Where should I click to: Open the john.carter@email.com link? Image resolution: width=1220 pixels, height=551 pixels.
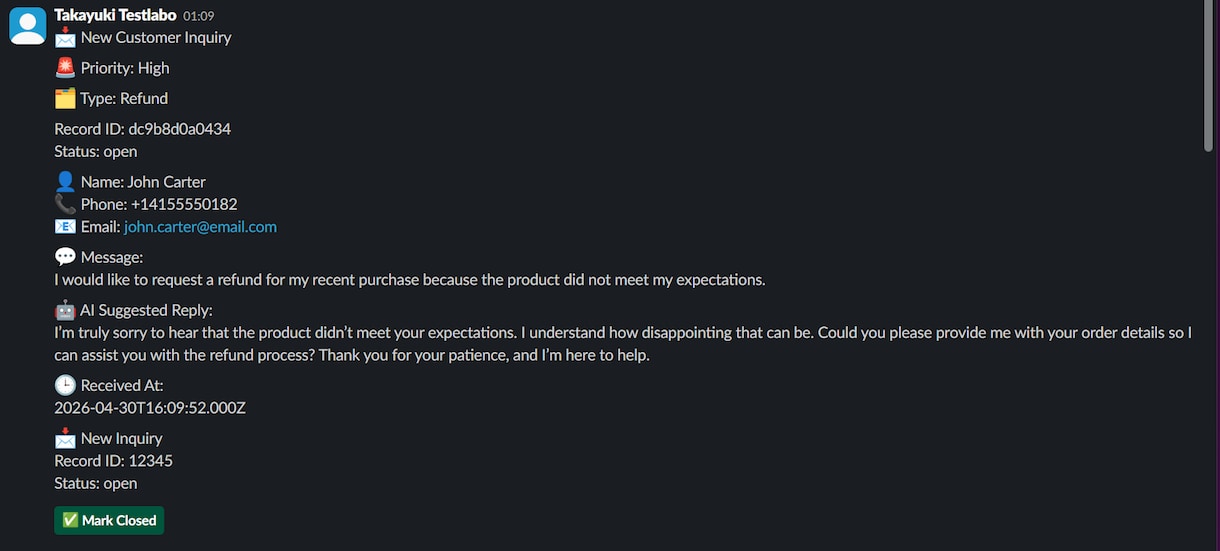(200, 227)
